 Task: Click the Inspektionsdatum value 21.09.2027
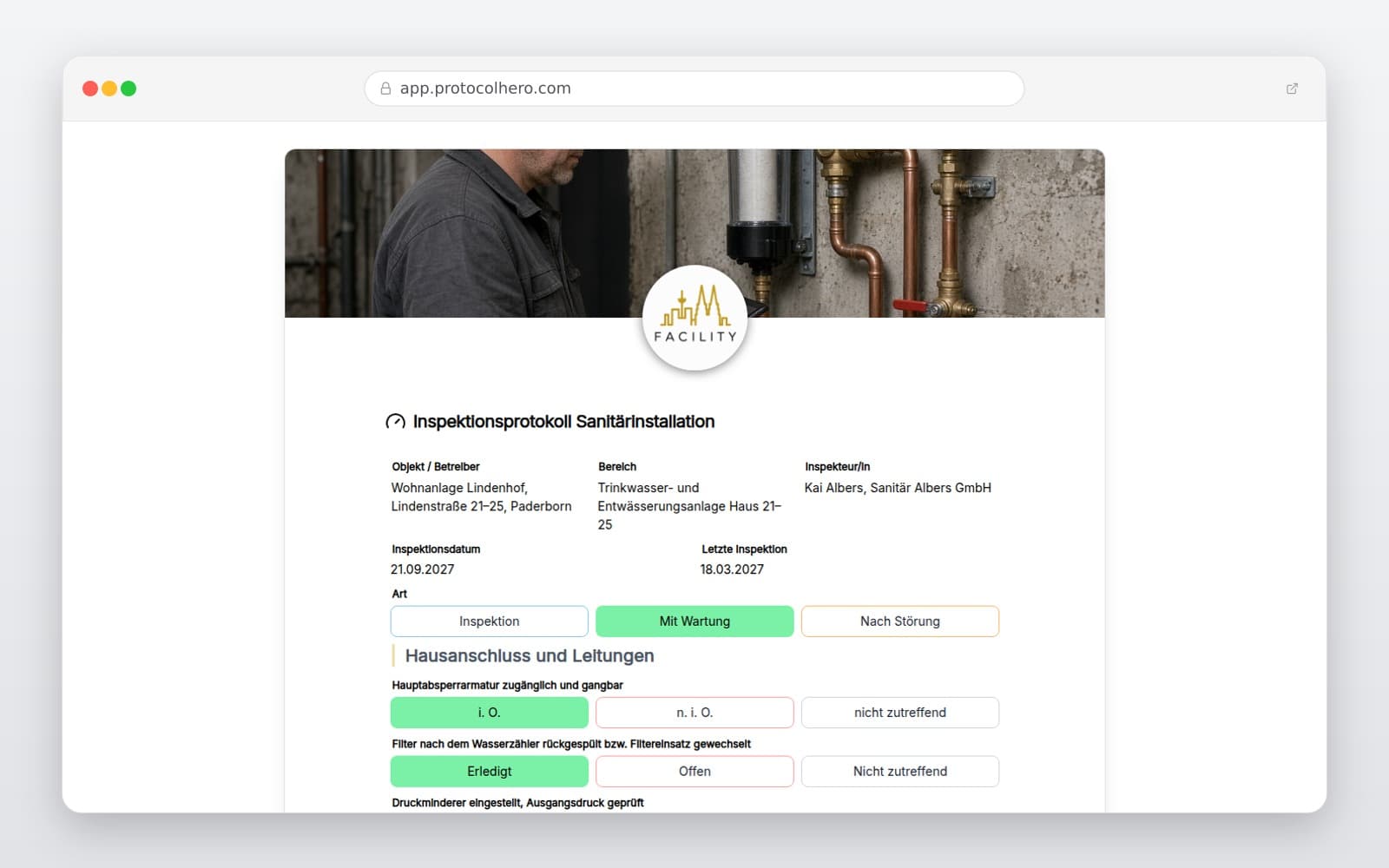tap(423, 569)
